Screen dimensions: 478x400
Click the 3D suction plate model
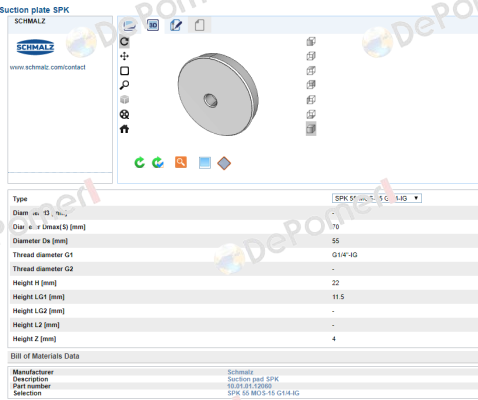coord(218,94)
